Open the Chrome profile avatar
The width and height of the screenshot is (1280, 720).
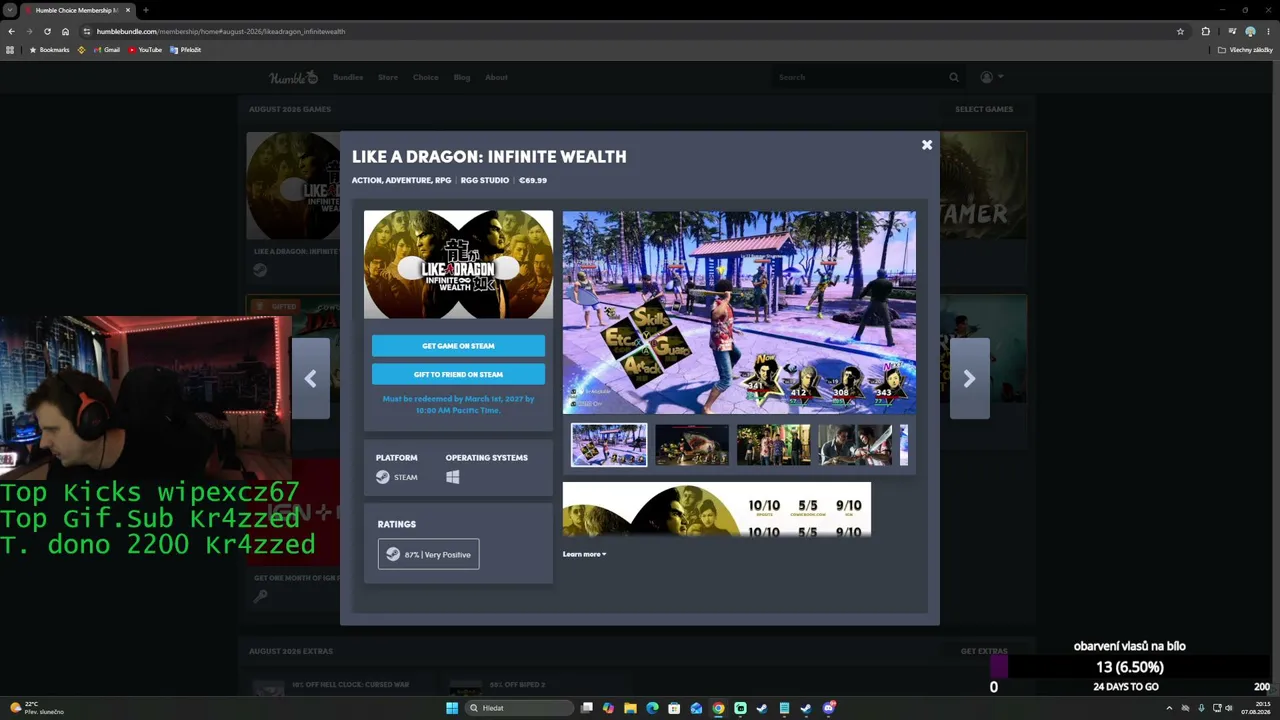pos(1250,31)
